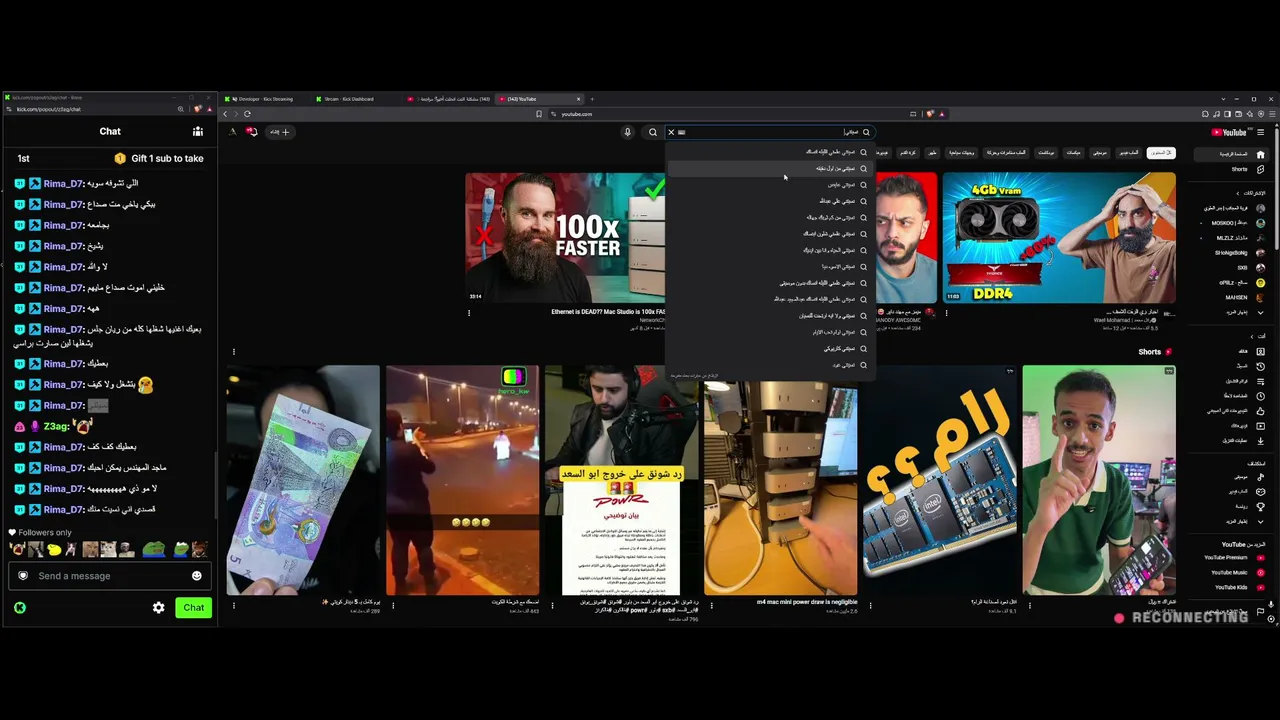Open the POWR statement Short thumbnail
The height and width of the screenshot is (720, 1280).
(621, 480)
